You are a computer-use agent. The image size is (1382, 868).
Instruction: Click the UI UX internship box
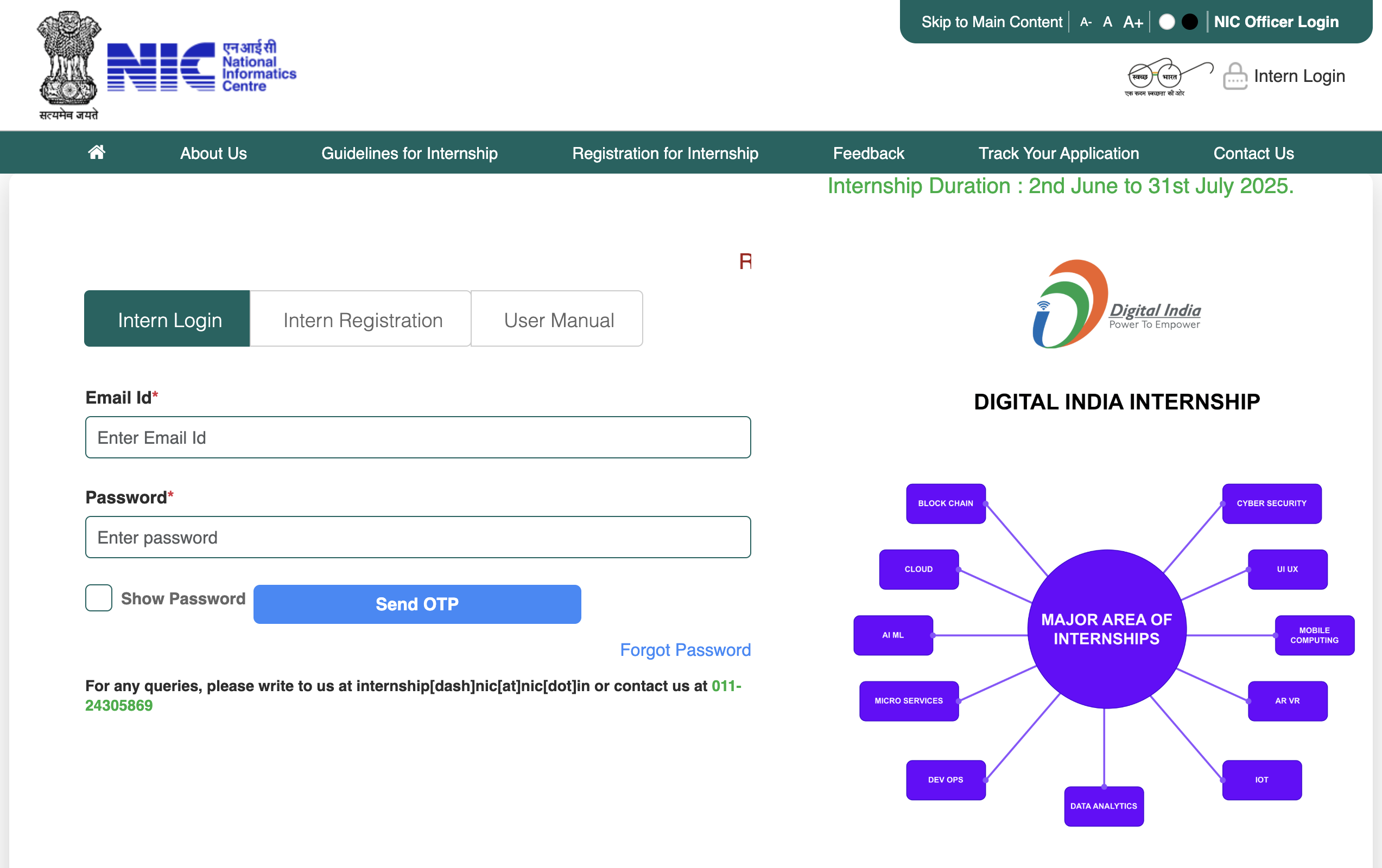1288,570
